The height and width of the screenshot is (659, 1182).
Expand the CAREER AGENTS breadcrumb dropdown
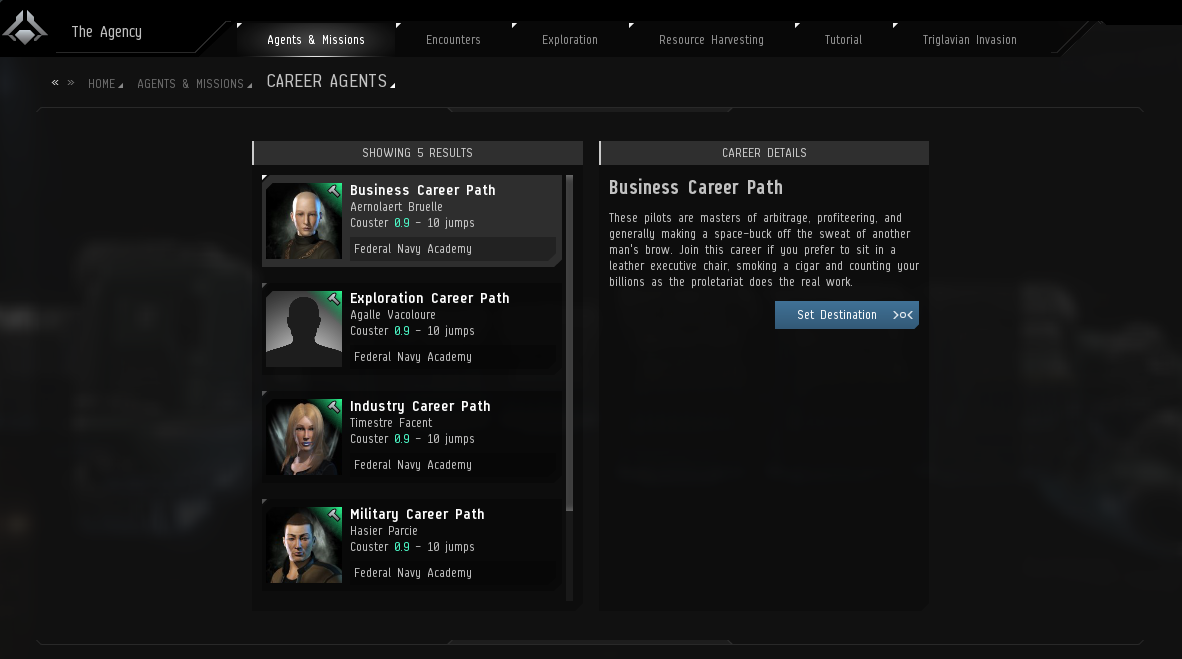(x=393, y=85)
